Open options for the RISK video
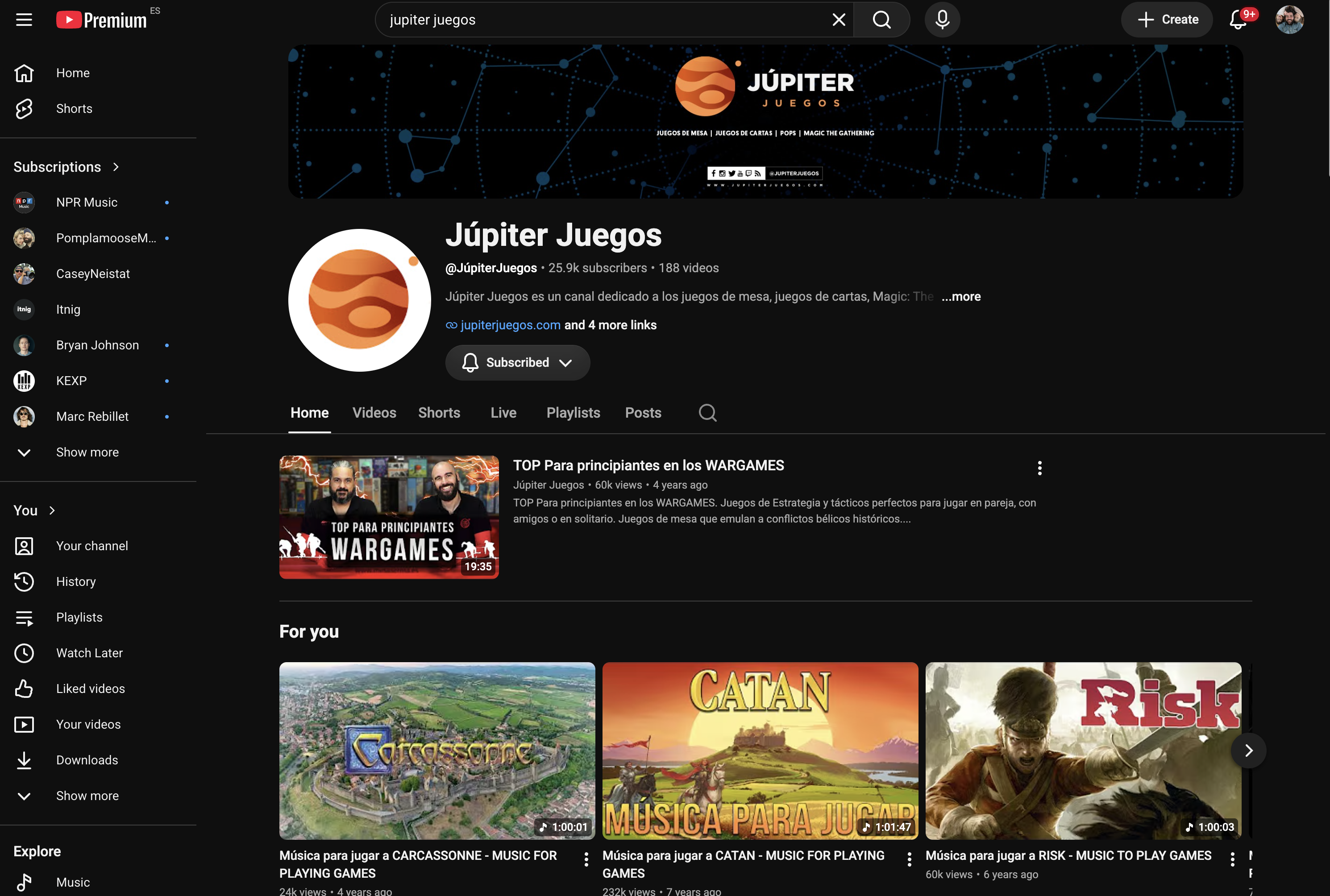The image size is (1330, 896). click(1232, 859)
